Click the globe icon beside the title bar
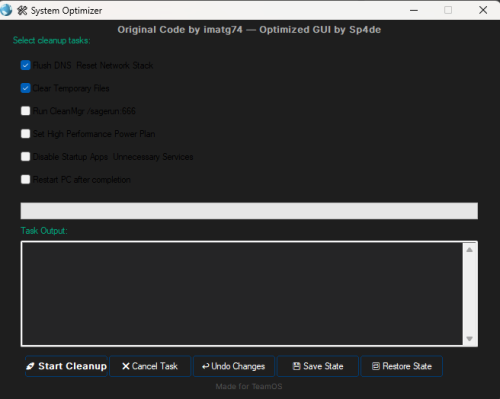This screenshot has width=500, height=399. pos(5,10)
